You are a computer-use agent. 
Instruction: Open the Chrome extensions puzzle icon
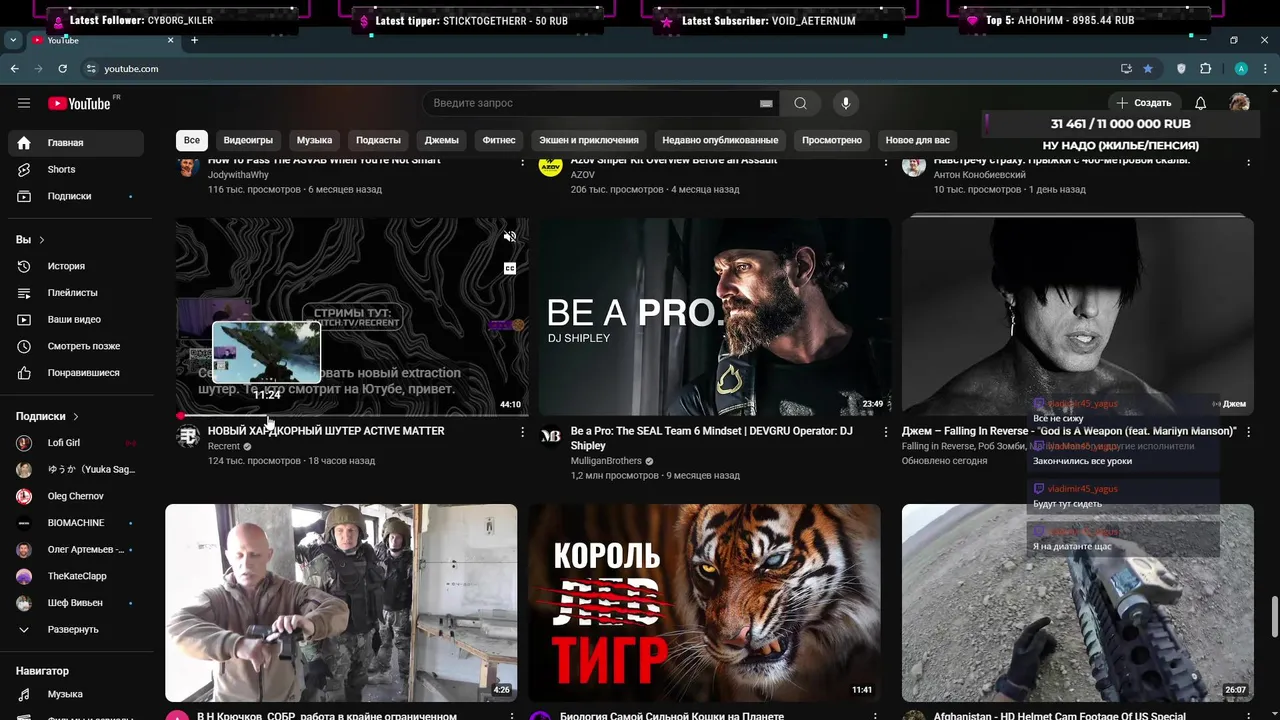(1205, 69)
